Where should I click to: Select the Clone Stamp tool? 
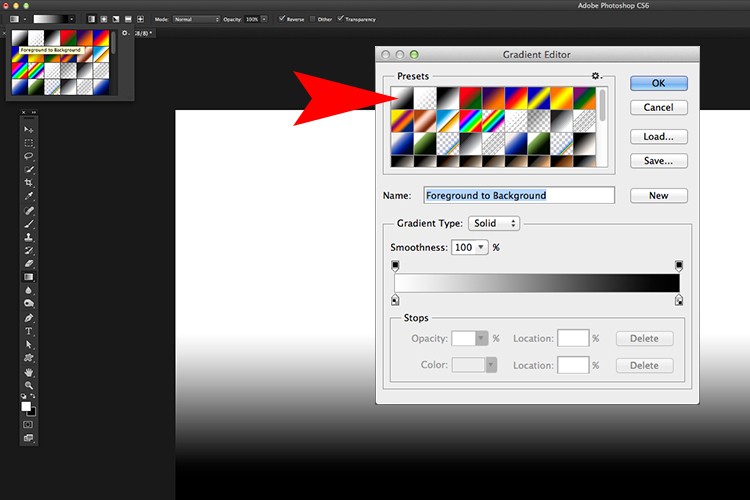[29, 237]
